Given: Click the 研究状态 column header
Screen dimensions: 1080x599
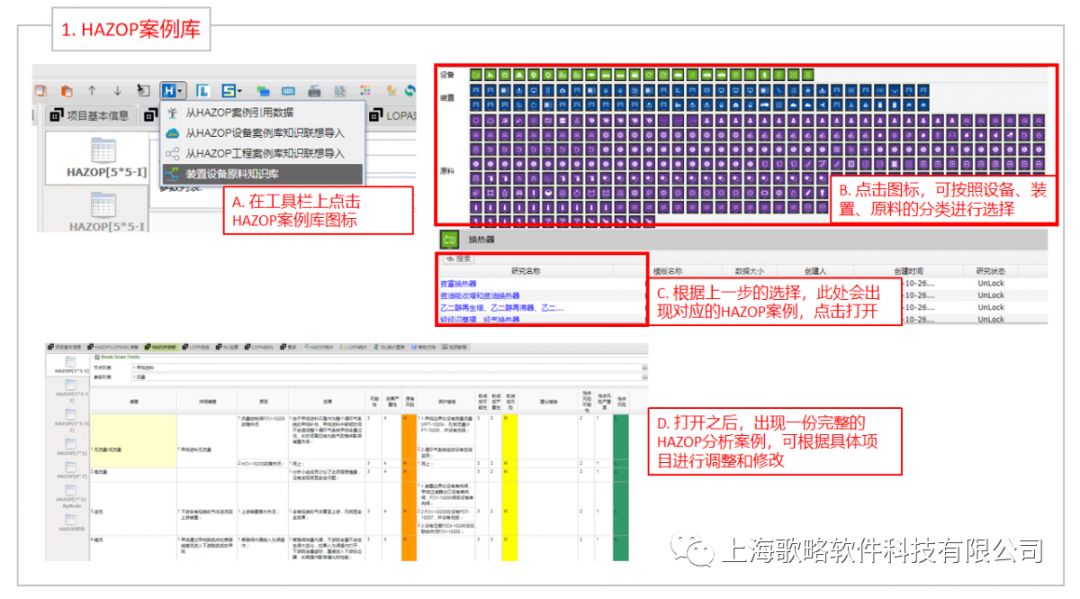Looking at the screenshot, I should [990, 271].
